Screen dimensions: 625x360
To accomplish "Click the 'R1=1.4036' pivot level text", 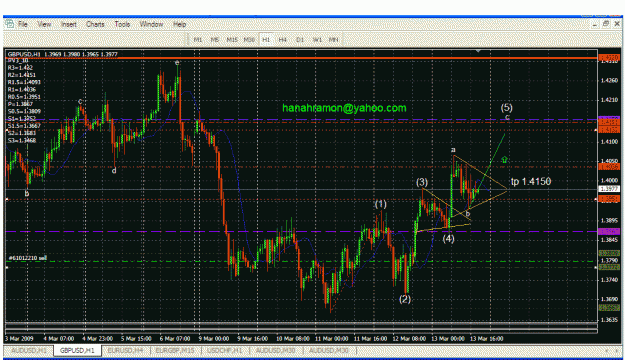I will click(22, 90).
